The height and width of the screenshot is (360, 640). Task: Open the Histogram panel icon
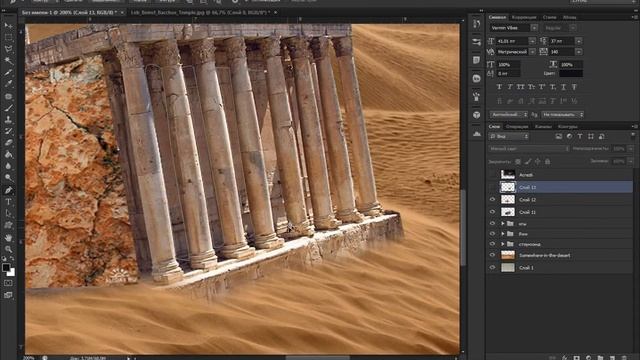pos(476,133)
